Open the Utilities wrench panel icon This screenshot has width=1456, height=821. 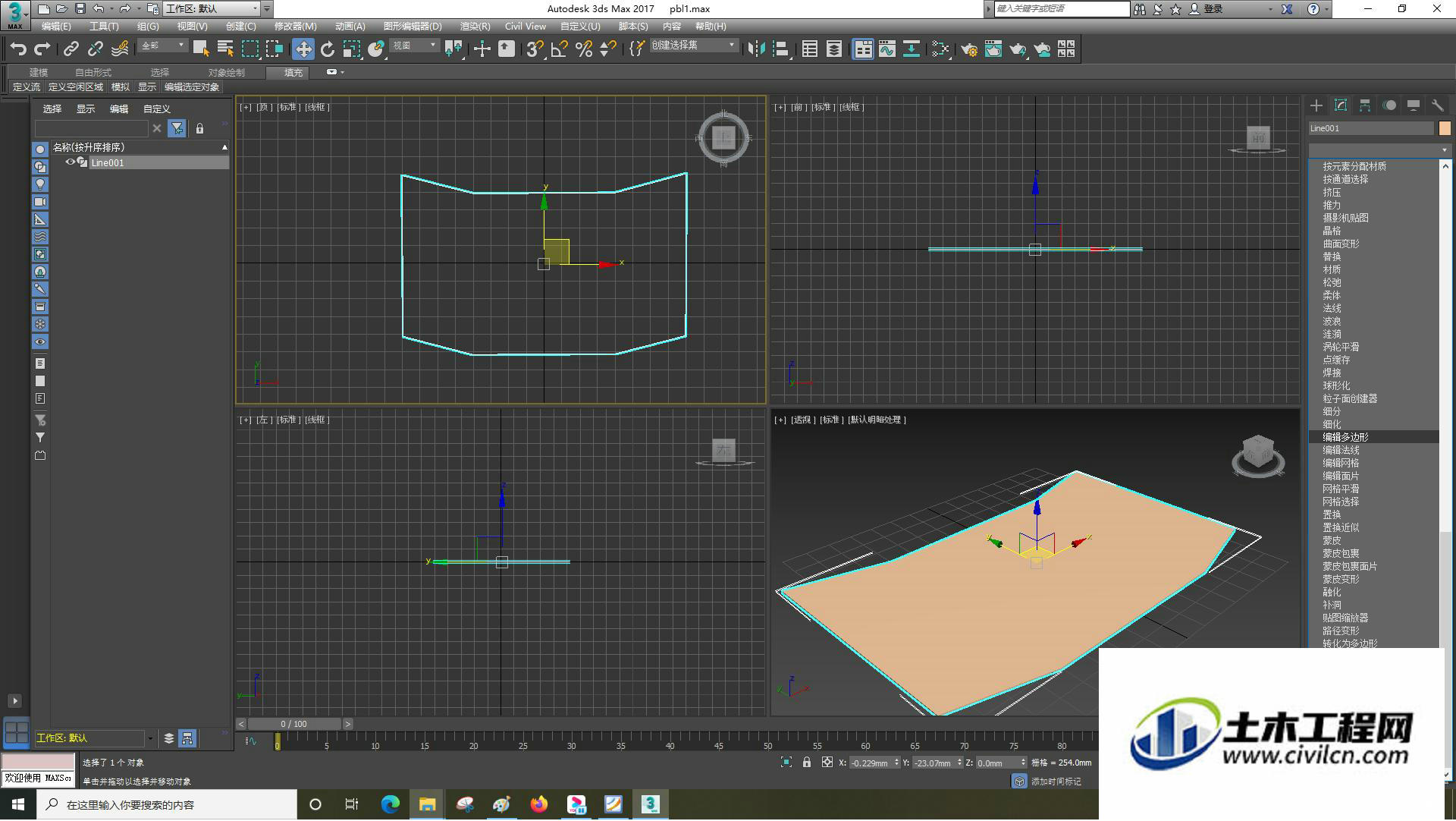click(x=1437, y=105)
